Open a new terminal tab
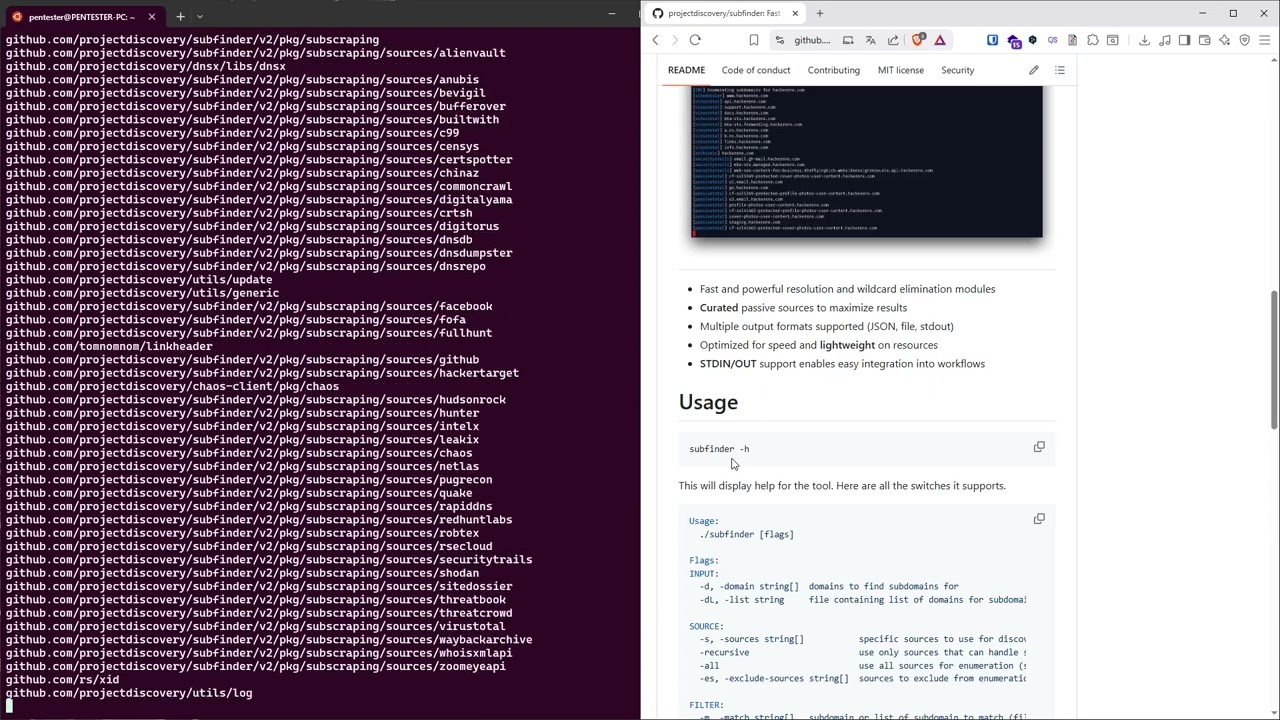Viewport: 1280px width, 720px height. [180, 16]
